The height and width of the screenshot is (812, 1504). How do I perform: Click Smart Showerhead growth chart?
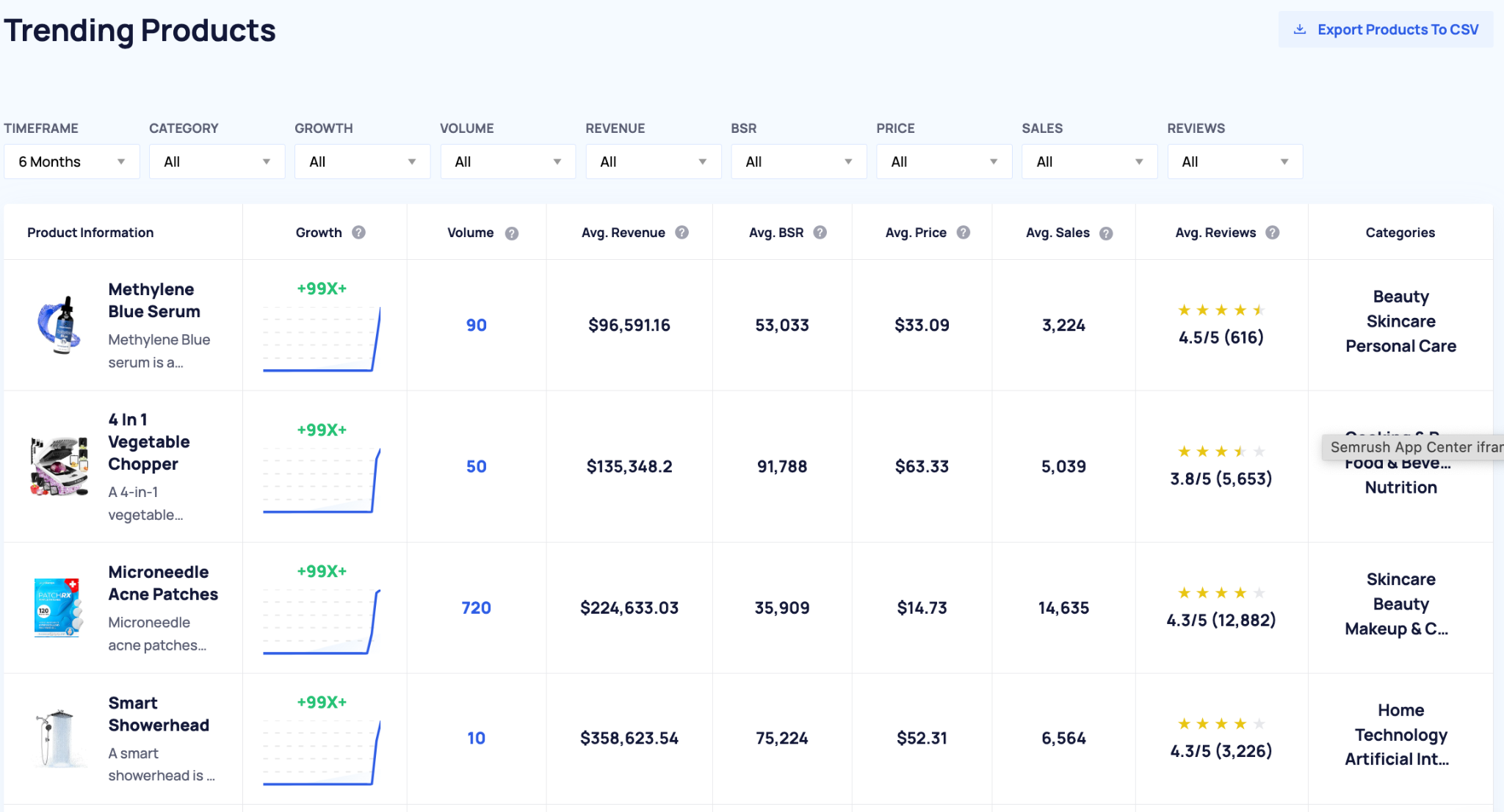[x=322, y=753]
